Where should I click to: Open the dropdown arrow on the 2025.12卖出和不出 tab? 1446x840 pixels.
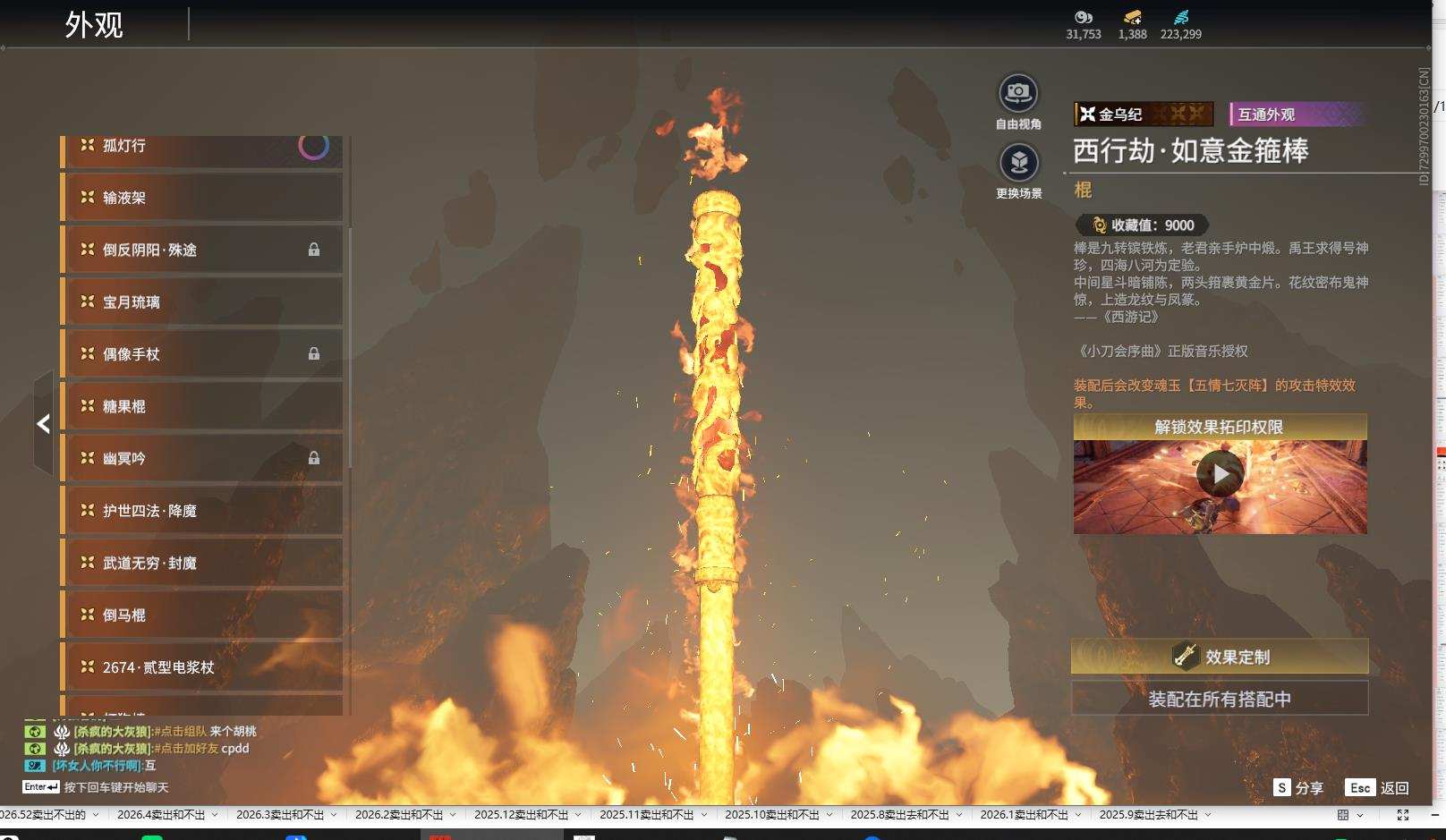(x=578, y=815)
